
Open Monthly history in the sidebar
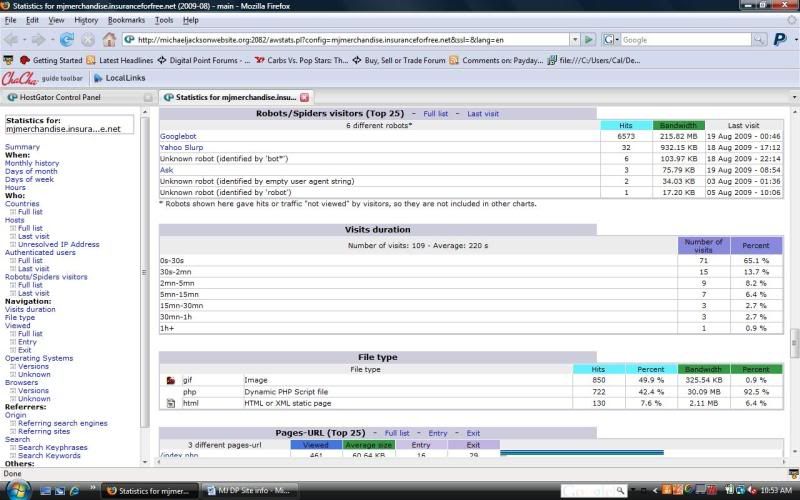point(32,163)
